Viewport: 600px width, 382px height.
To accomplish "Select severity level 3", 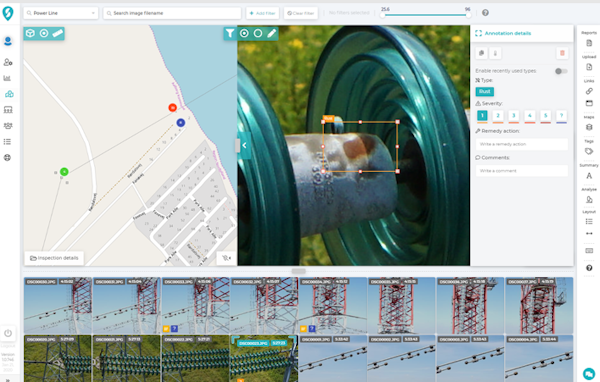I will (x=514, y=115).
